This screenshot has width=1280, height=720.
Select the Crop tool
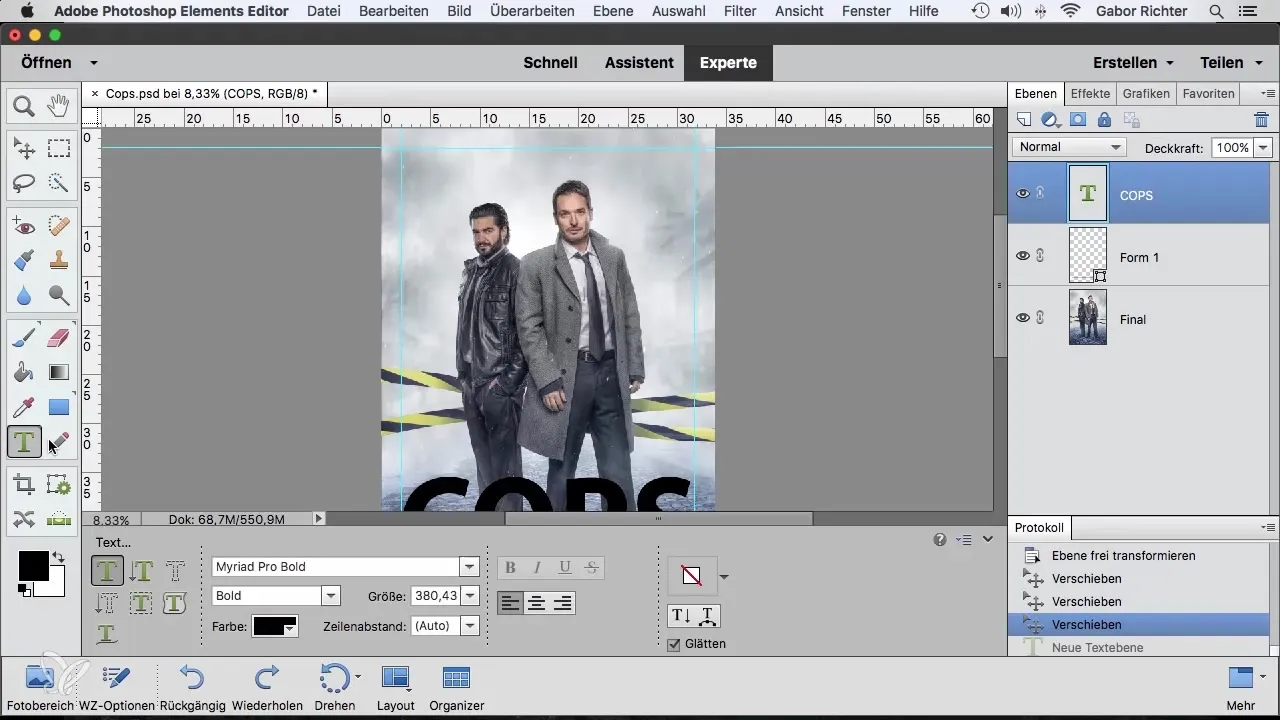pyautogui.click(x=24, y=485)
